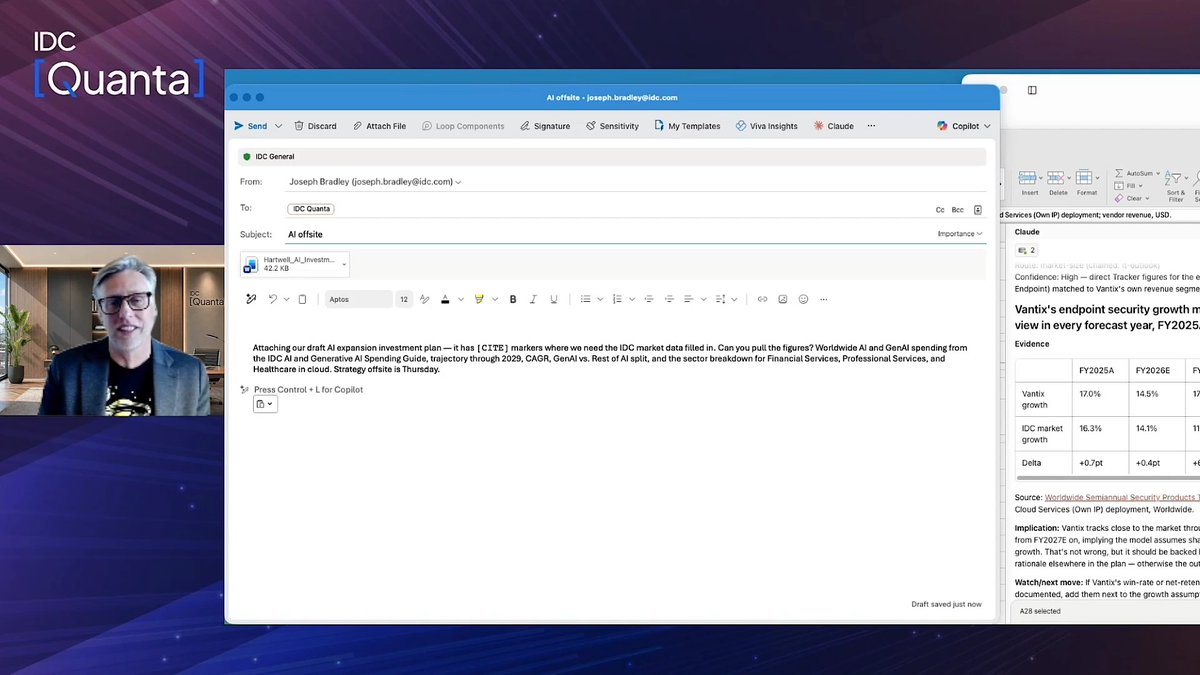Show the Bcc field

(x=958, y=210)
